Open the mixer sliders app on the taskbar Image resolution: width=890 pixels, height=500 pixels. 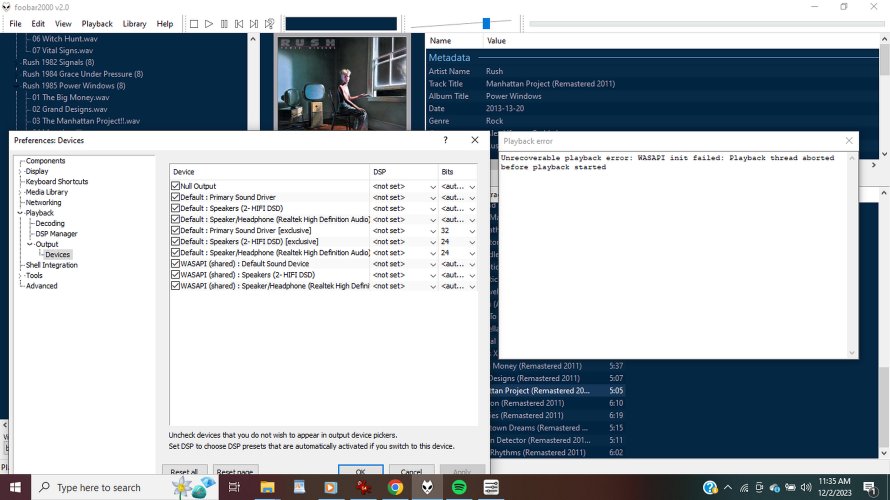tap(492, 487)
